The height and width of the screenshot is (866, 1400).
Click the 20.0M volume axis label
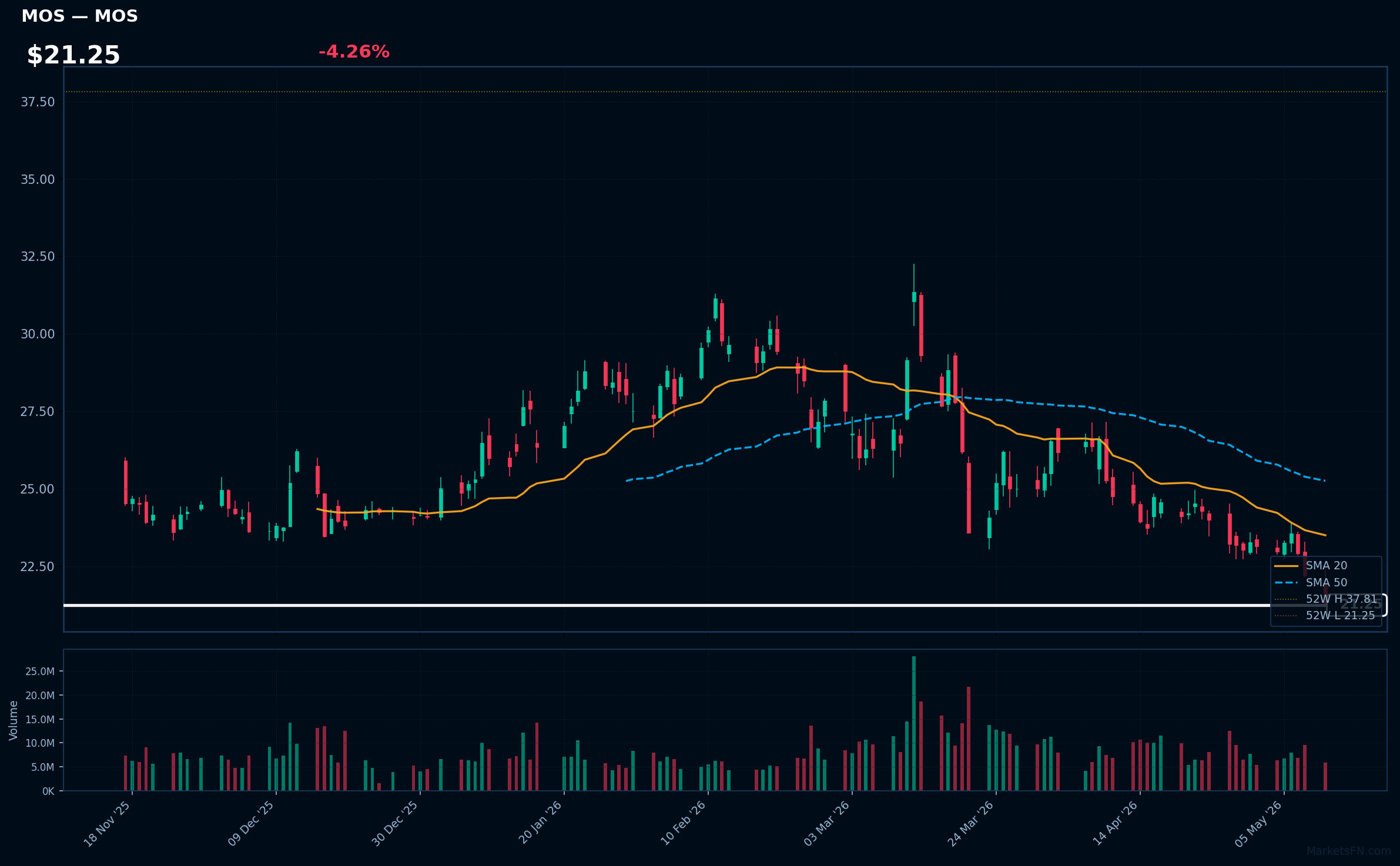40,696
